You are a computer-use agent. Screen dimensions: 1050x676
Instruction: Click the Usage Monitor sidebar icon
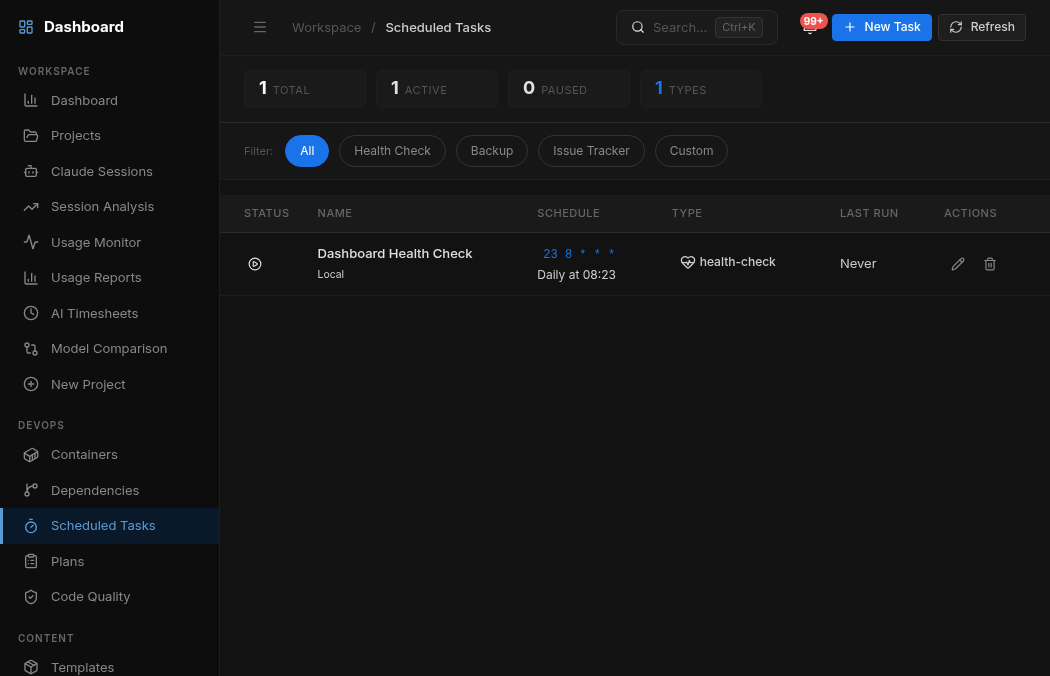tap(31, 242)
